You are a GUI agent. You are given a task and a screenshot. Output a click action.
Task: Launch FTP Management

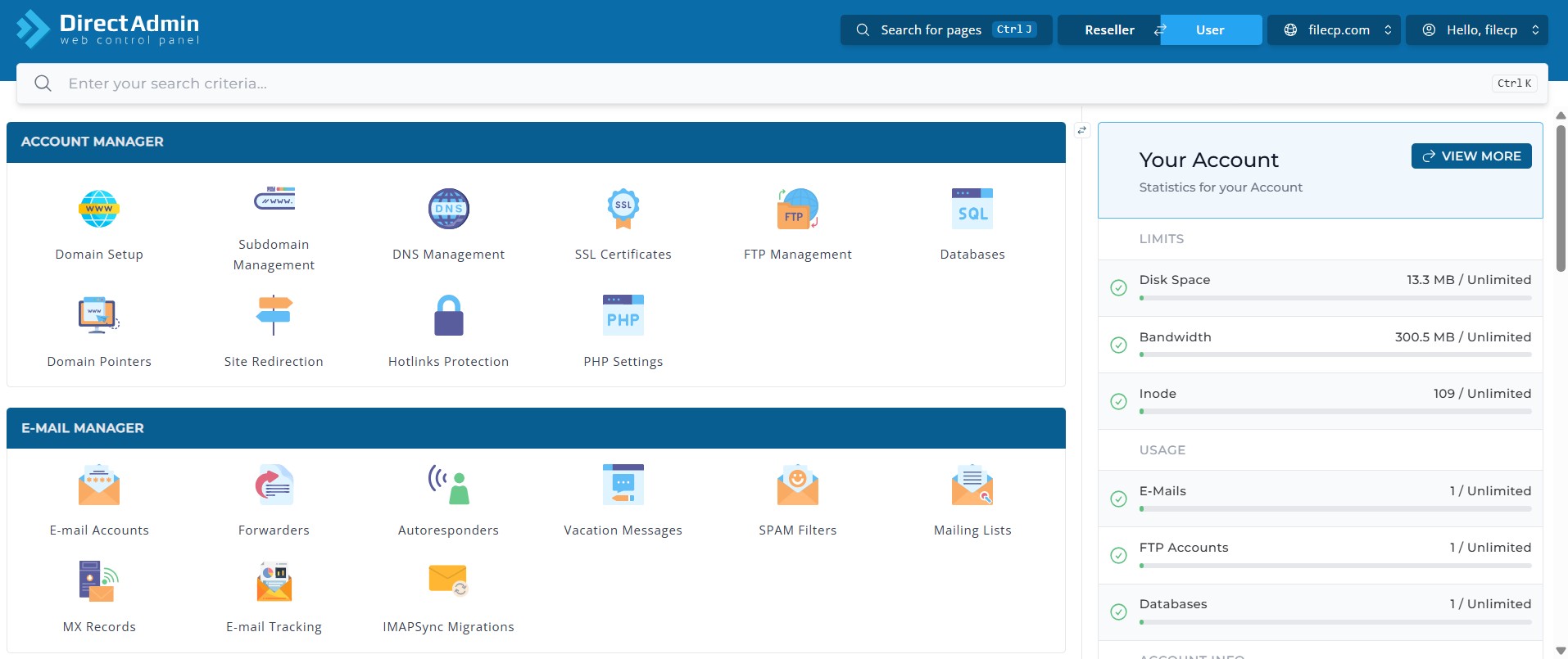coord(797,210)
